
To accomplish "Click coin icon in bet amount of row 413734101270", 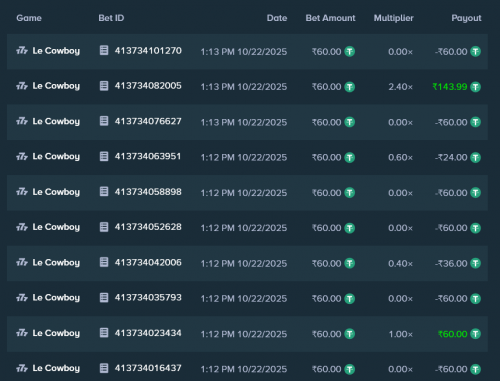I will pyautogui.click(x=349, y=52).
